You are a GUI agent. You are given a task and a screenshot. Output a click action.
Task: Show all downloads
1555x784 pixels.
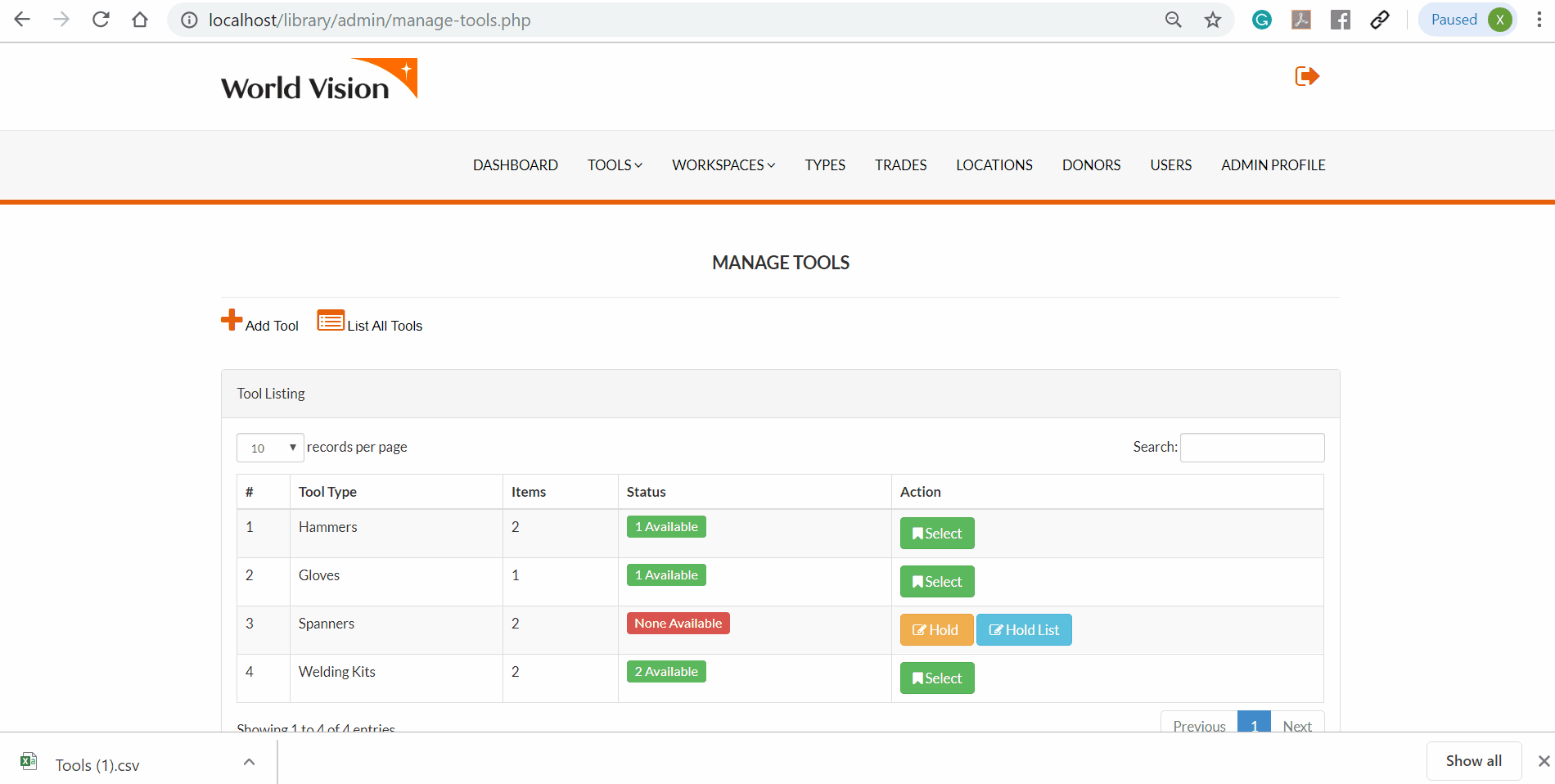[1474, 761]
